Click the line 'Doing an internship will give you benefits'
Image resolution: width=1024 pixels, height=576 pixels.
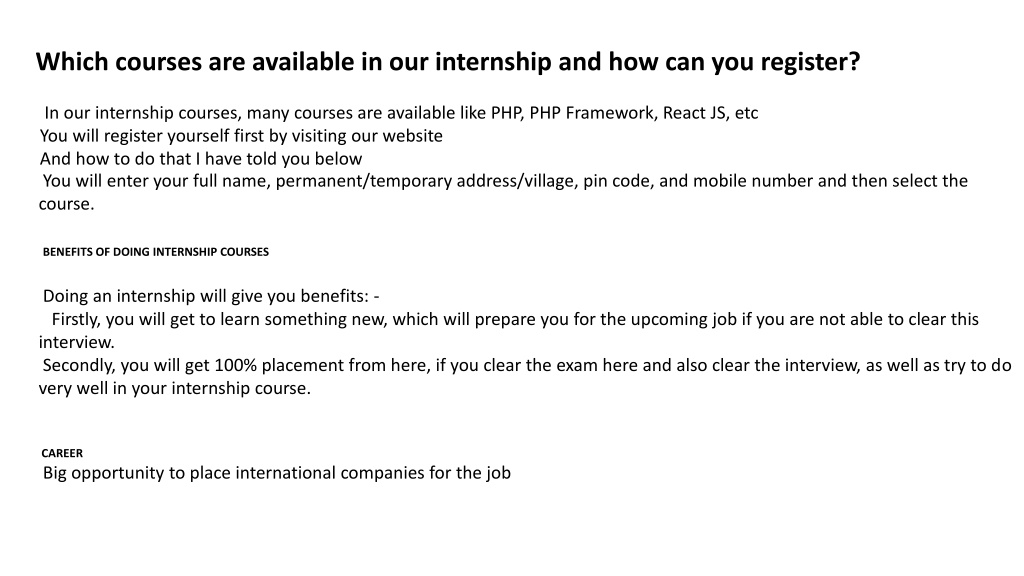pos(211,296)
